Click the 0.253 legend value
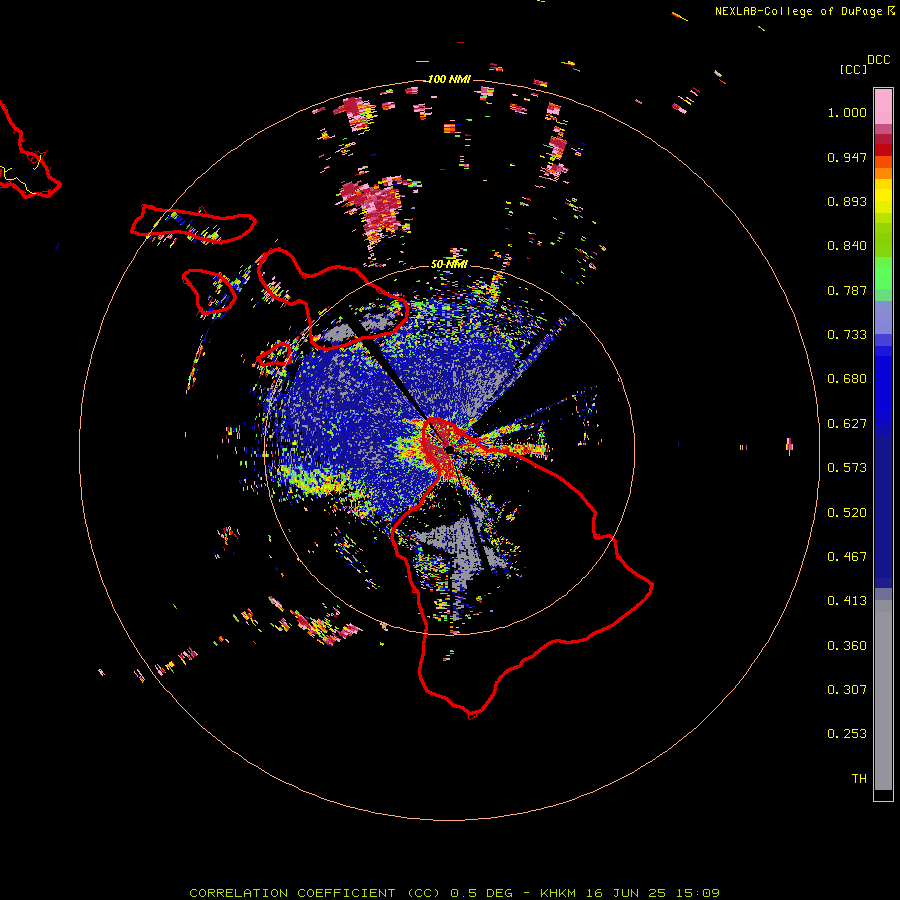 coord(847,734)
